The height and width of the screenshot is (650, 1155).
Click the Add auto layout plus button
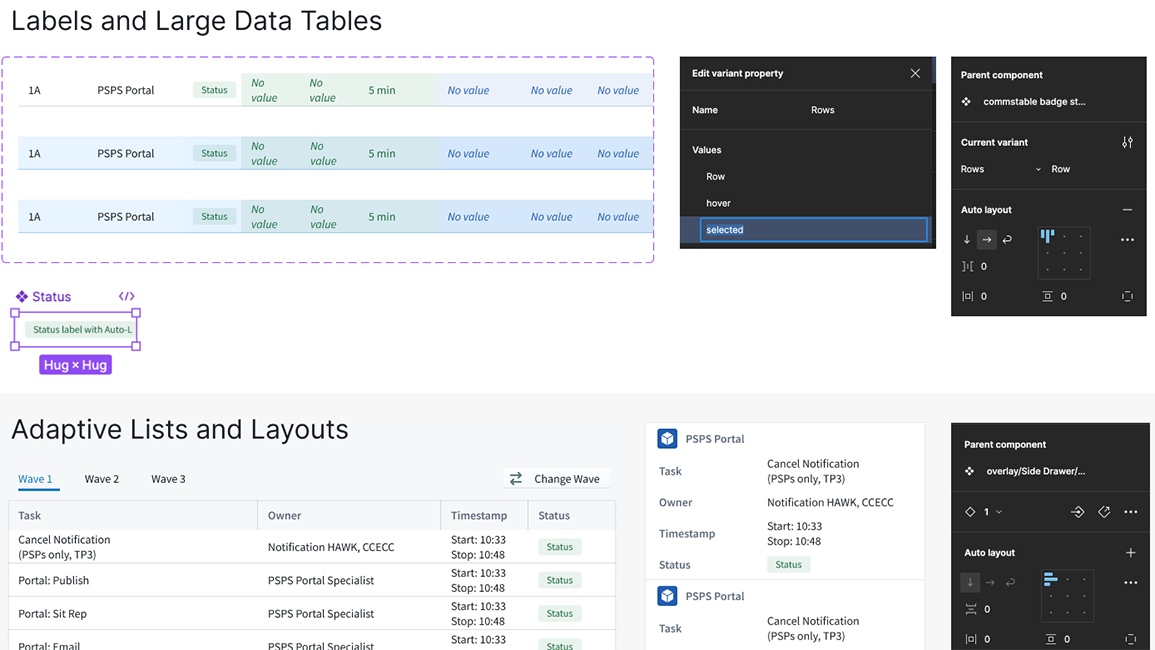1131,551
